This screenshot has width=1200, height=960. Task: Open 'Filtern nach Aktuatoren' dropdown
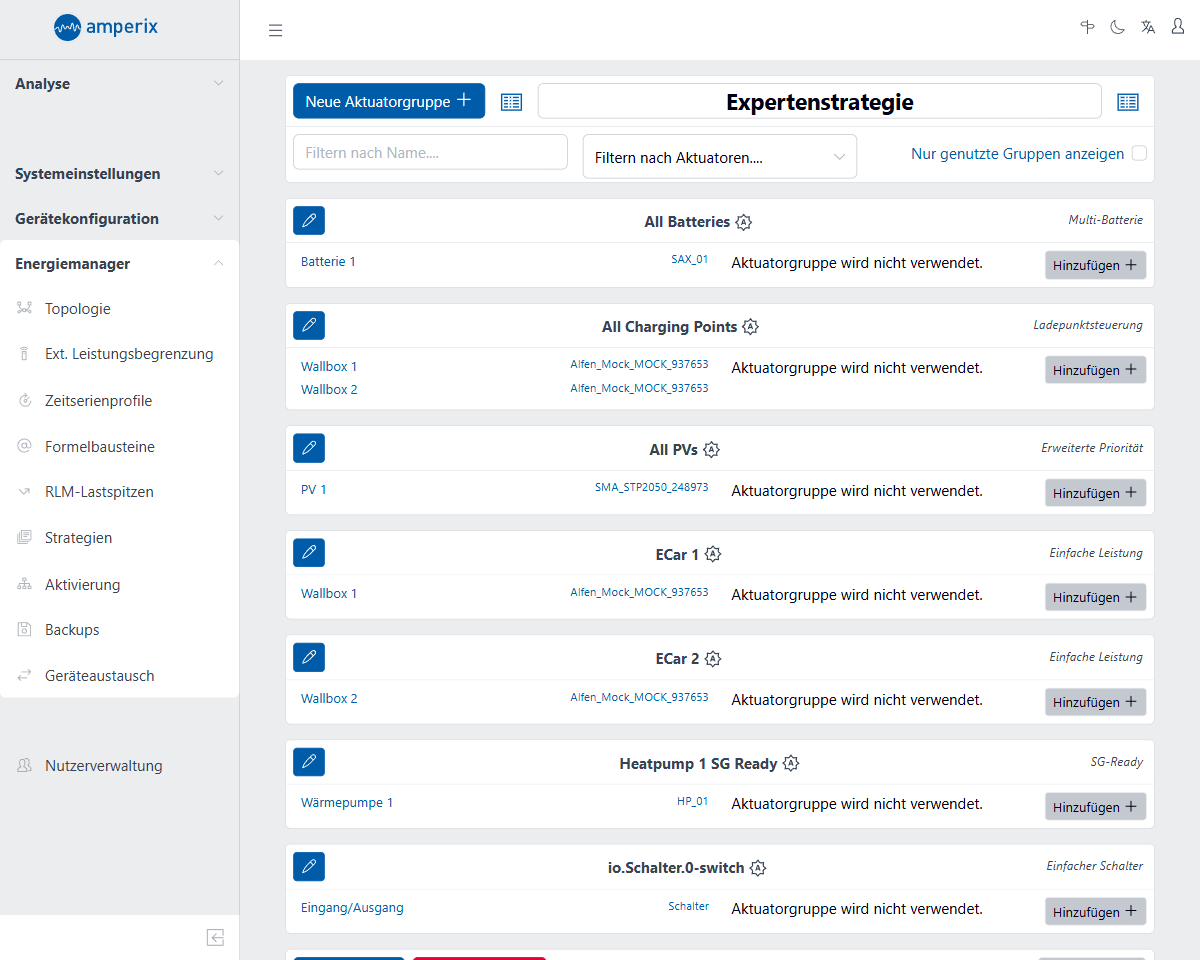click(719, 157)
